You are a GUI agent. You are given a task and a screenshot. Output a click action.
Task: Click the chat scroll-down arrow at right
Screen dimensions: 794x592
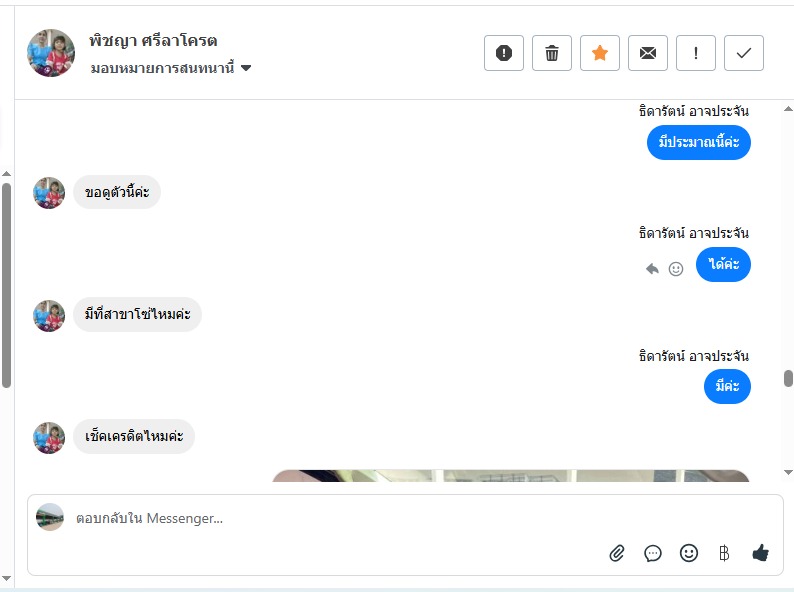tap(788, 472)
